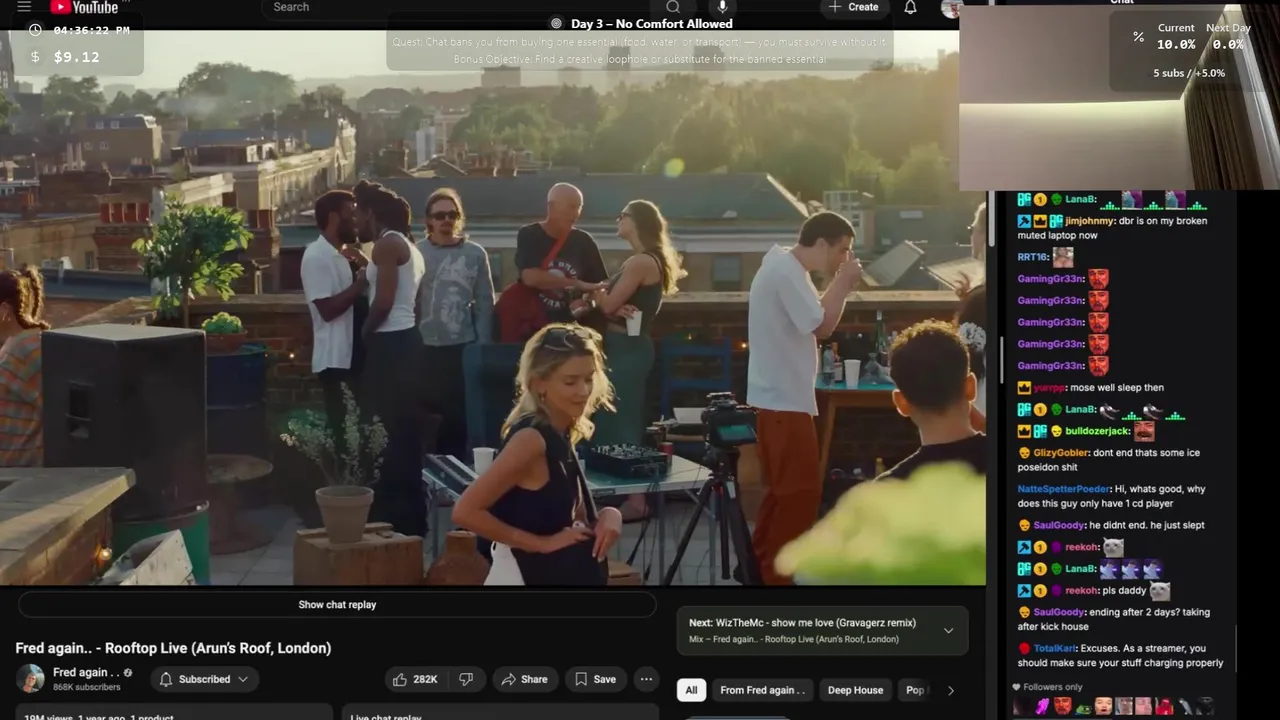Click Show chat replay button

337,604
